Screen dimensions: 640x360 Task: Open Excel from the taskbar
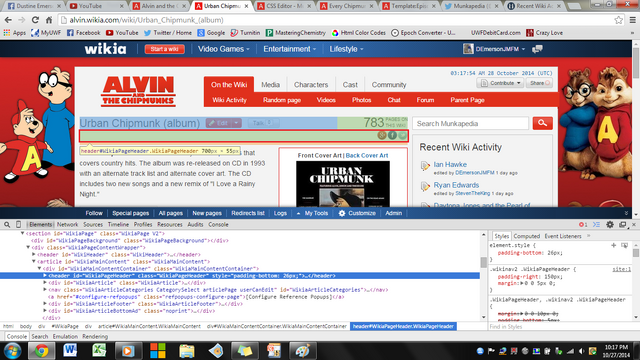tap(99, 351)
